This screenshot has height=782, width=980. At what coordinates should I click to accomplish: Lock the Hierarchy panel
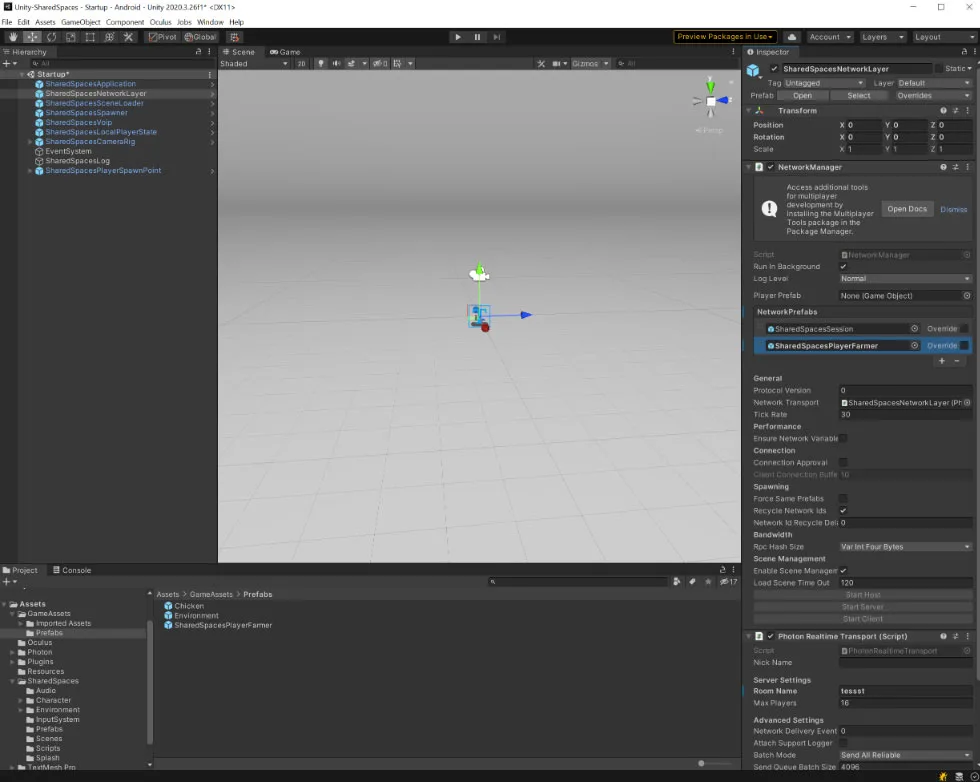[x=199, y=52]
